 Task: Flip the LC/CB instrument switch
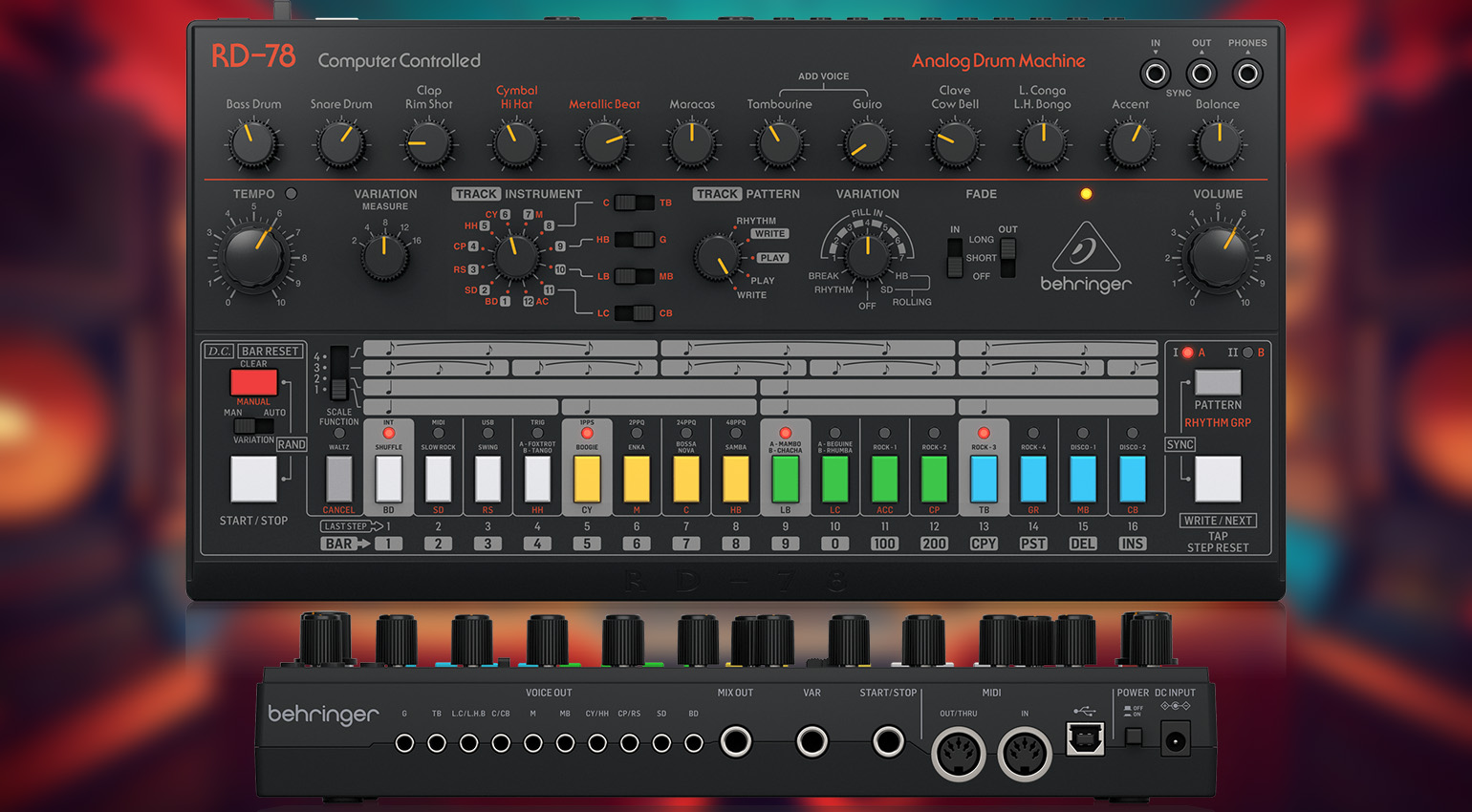tap(634, 313)
